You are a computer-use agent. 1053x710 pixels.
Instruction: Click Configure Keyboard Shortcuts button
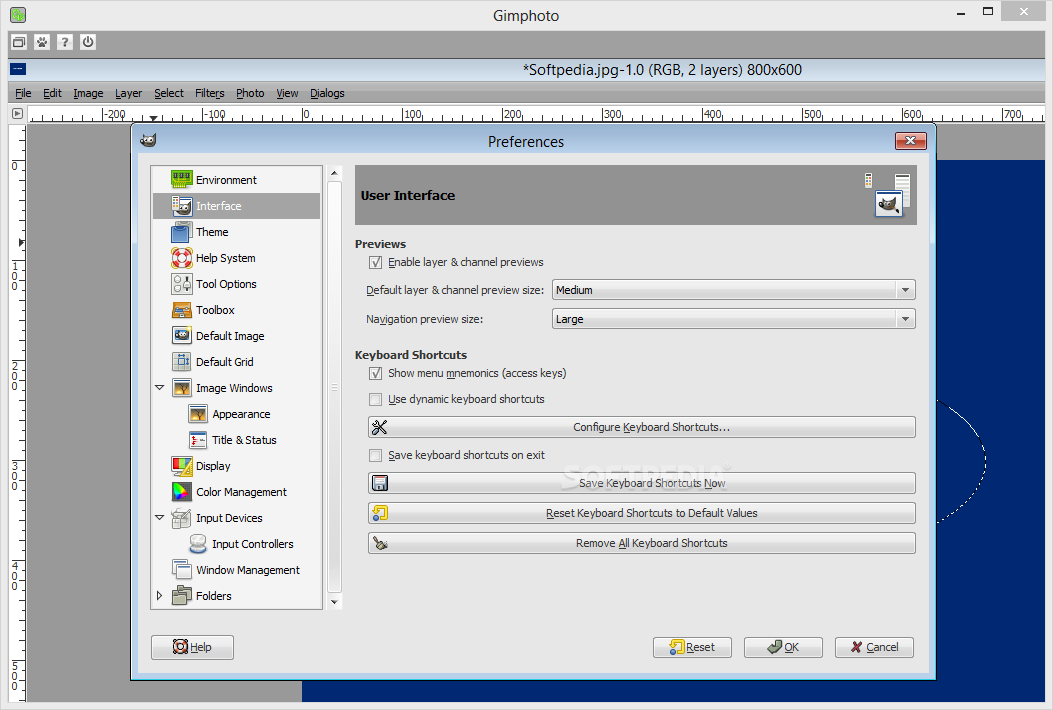coord(641,427)
